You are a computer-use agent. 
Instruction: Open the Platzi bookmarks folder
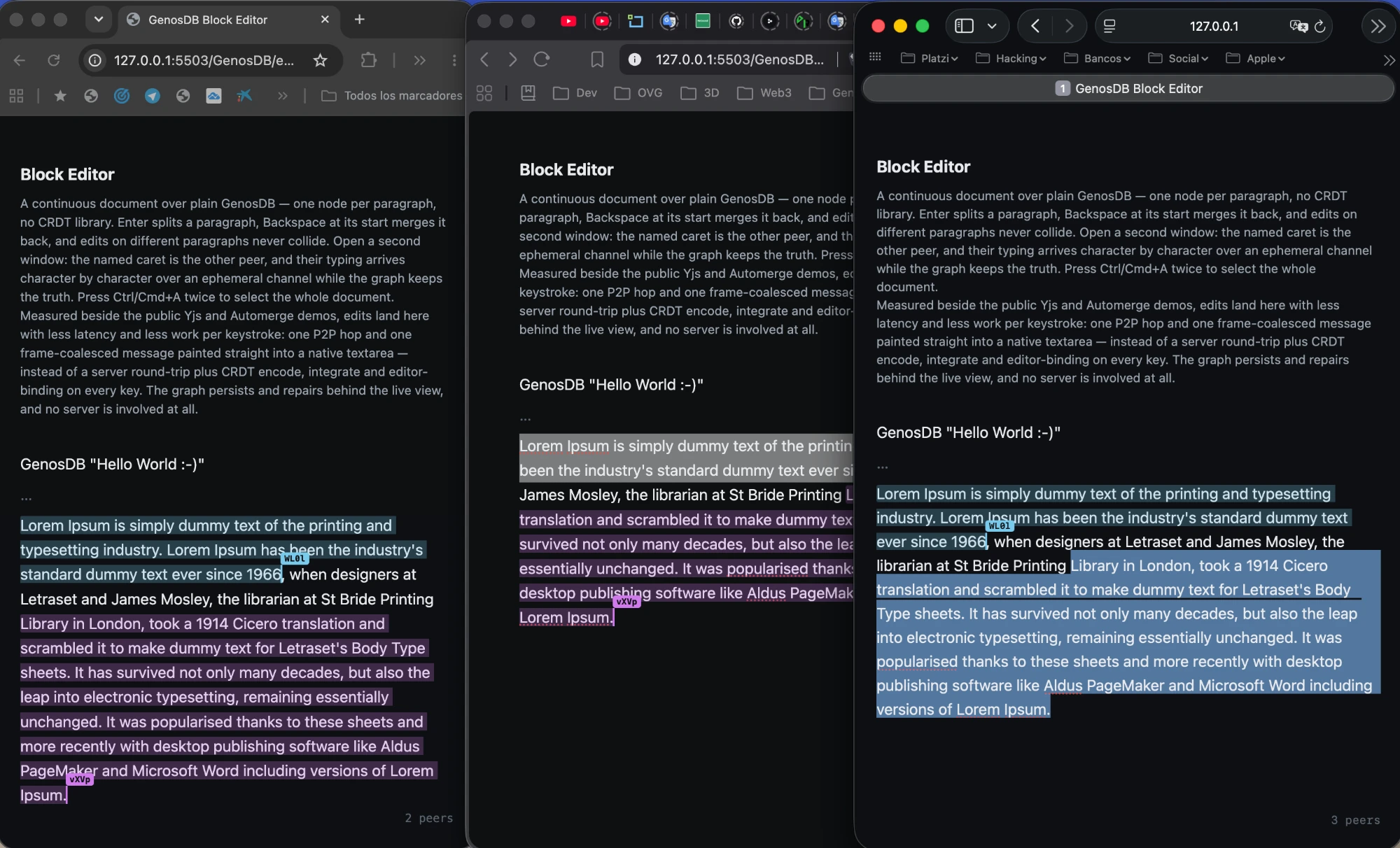(930, 58)
